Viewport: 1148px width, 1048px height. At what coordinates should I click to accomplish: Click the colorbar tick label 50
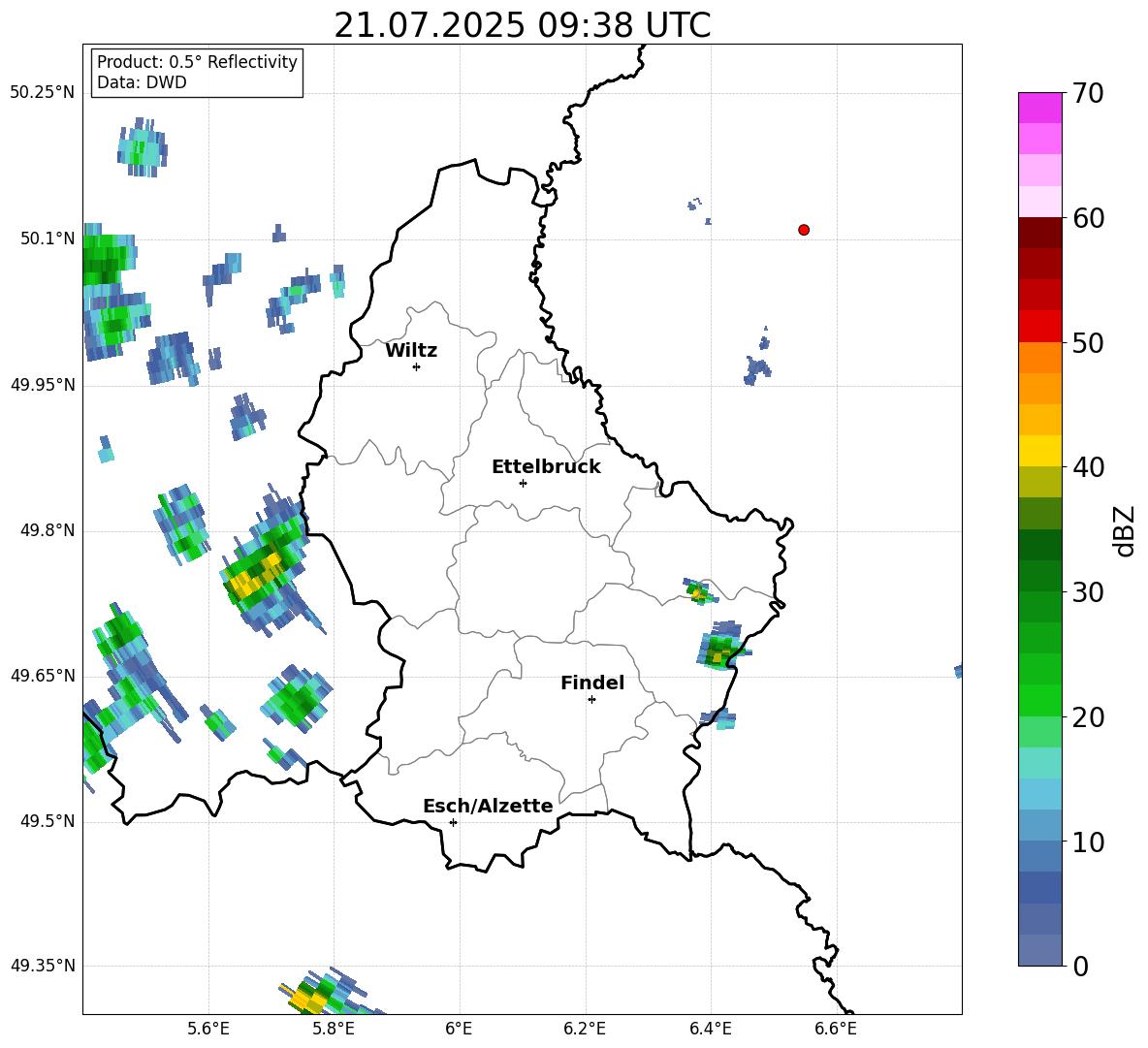[1088, 342]
